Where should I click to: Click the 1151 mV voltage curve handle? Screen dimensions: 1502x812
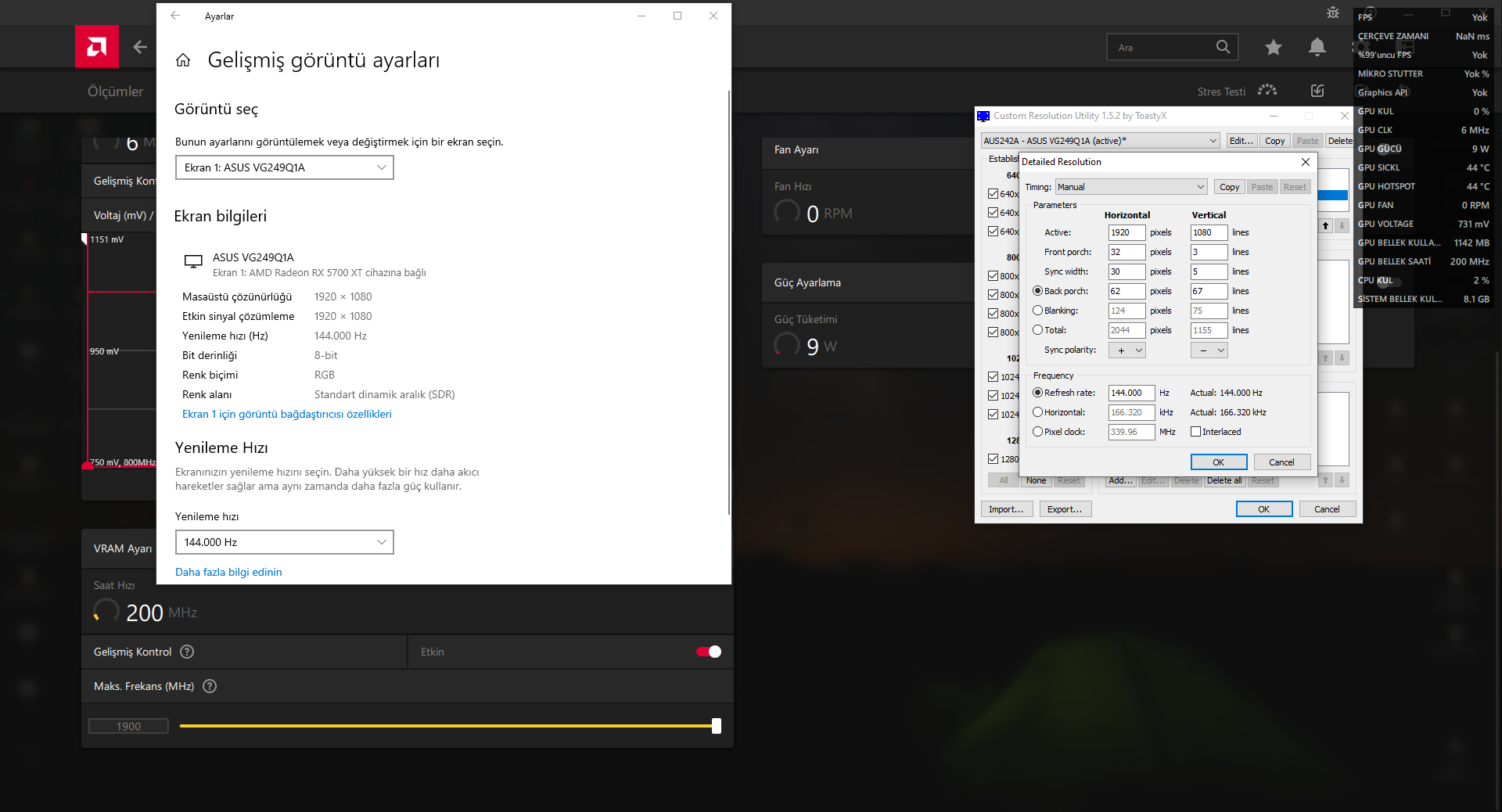point(84,239)
